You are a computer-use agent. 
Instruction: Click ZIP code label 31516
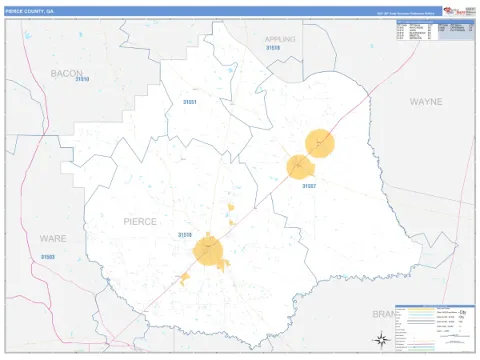pyautogui.click(x=185, y=235)
